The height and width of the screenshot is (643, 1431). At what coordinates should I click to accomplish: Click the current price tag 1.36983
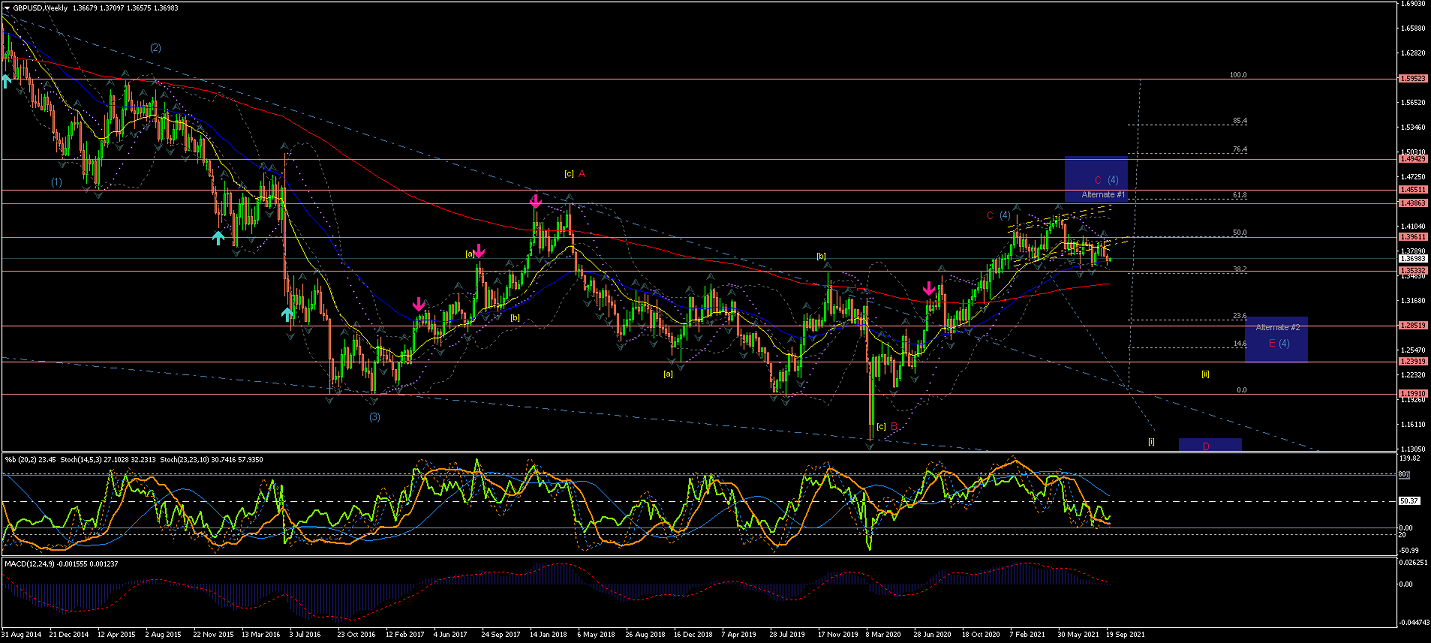pos(1413,259)
